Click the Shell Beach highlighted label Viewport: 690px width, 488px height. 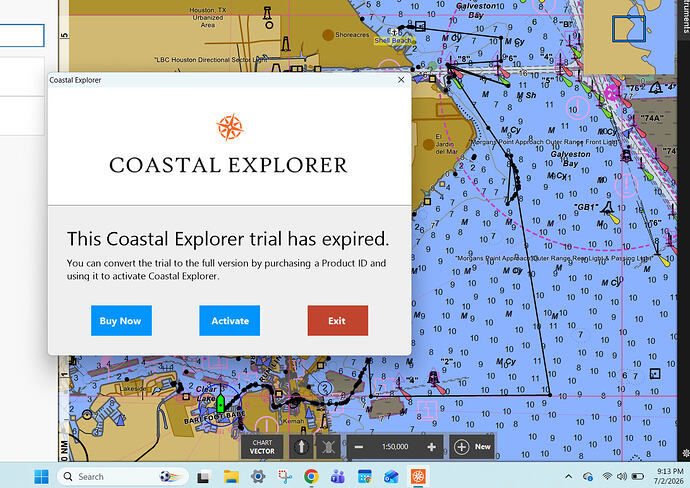(394, 40)
